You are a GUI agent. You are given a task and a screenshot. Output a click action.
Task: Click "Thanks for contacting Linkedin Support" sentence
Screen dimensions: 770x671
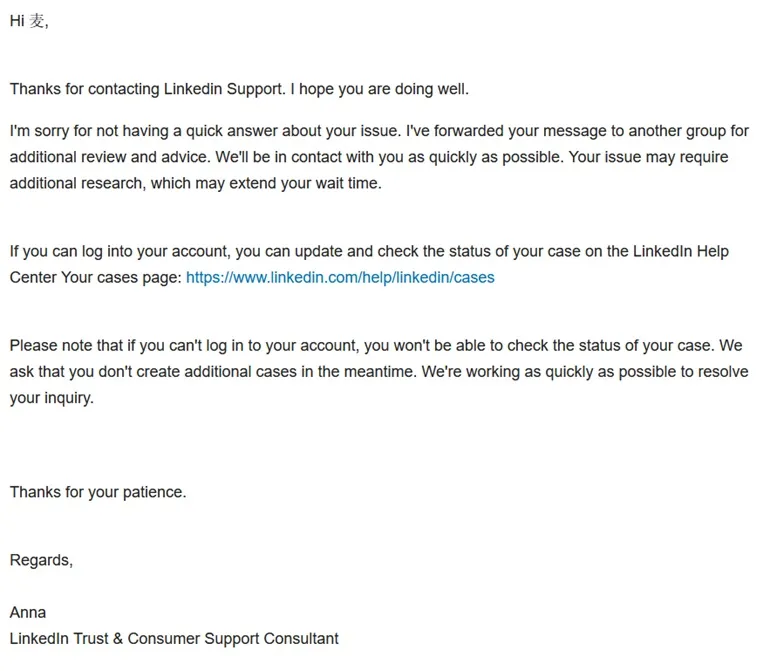pos(147,89)
